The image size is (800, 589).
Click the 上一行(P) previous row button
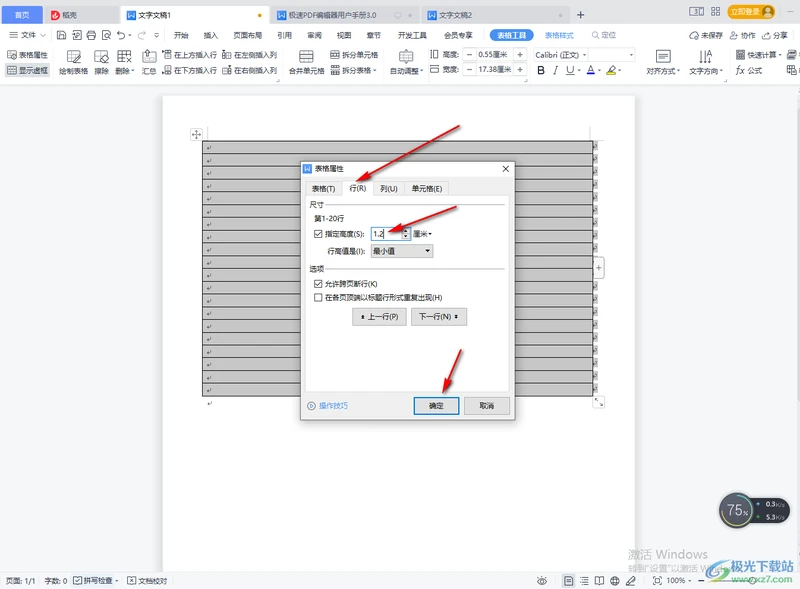tap(379, 317)
